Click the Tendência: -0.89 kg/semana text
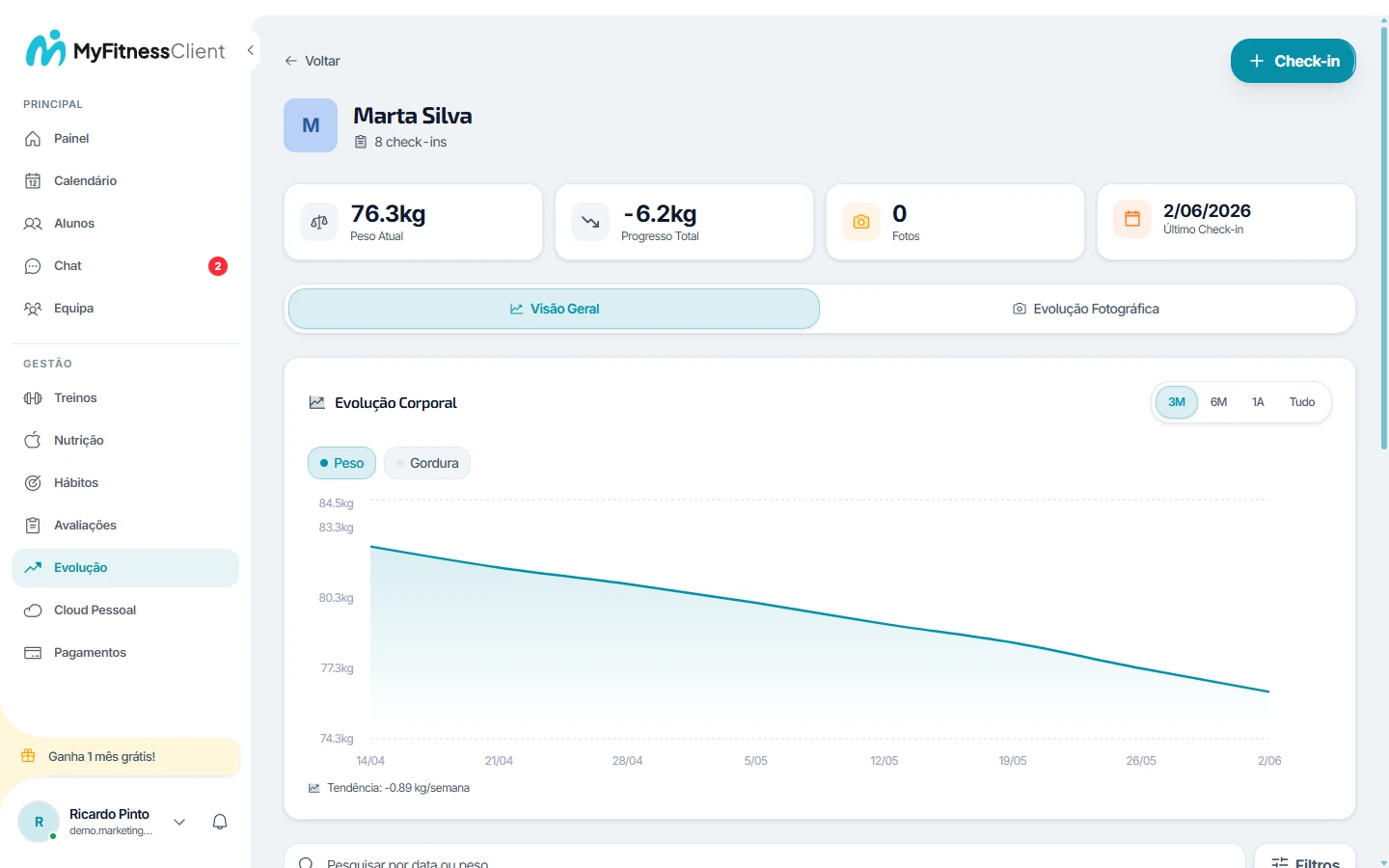This screenshot has height=868, width=1389. 398,788
